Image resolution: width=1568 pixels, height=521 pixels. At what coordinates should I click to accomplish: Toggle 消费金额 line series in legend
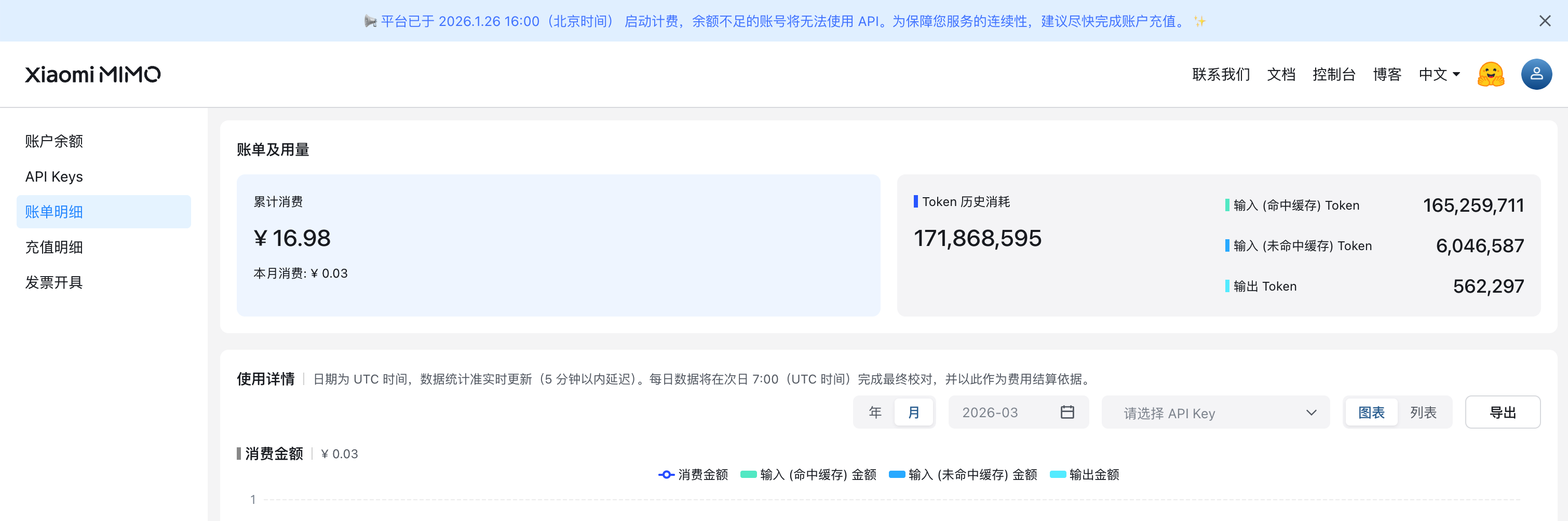coord(693,474)
